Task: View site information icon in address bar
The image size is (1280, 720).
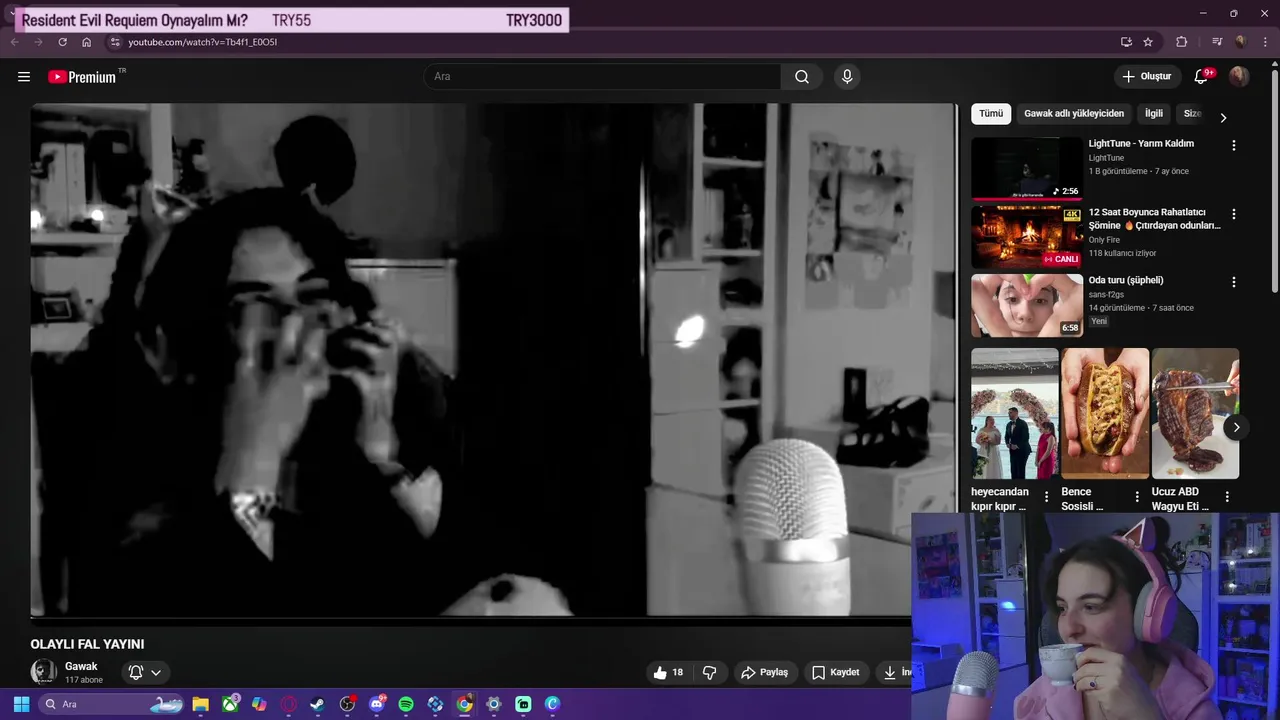Action: (115, 42)
